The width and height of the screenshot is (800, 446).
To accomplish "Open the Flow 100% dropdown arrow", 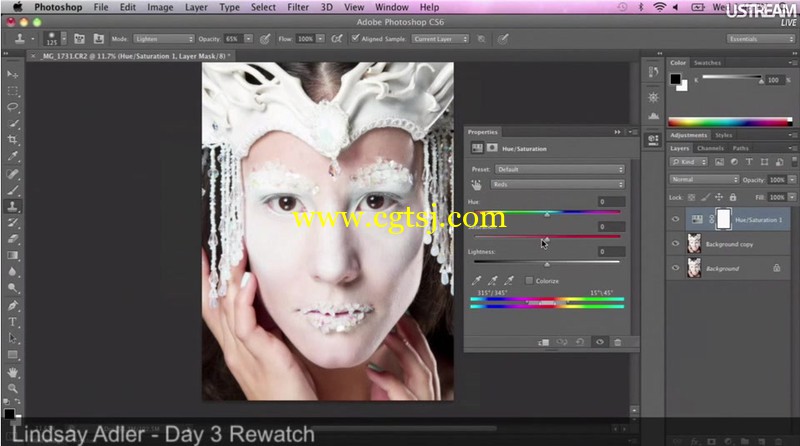I will tap(320, 39).
